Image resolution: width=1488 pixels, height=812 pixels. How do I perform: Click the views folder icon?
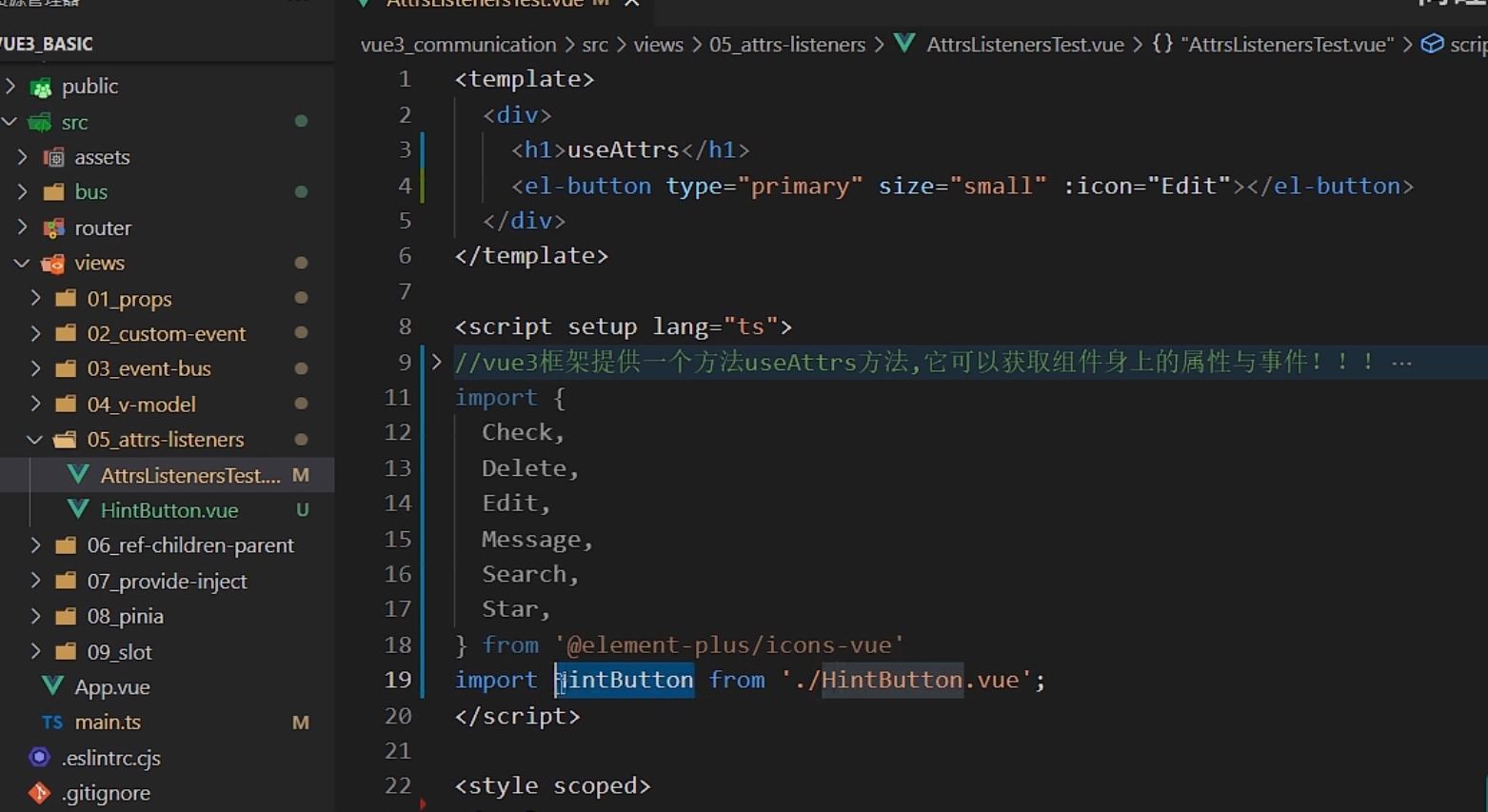tap(54, 263)
